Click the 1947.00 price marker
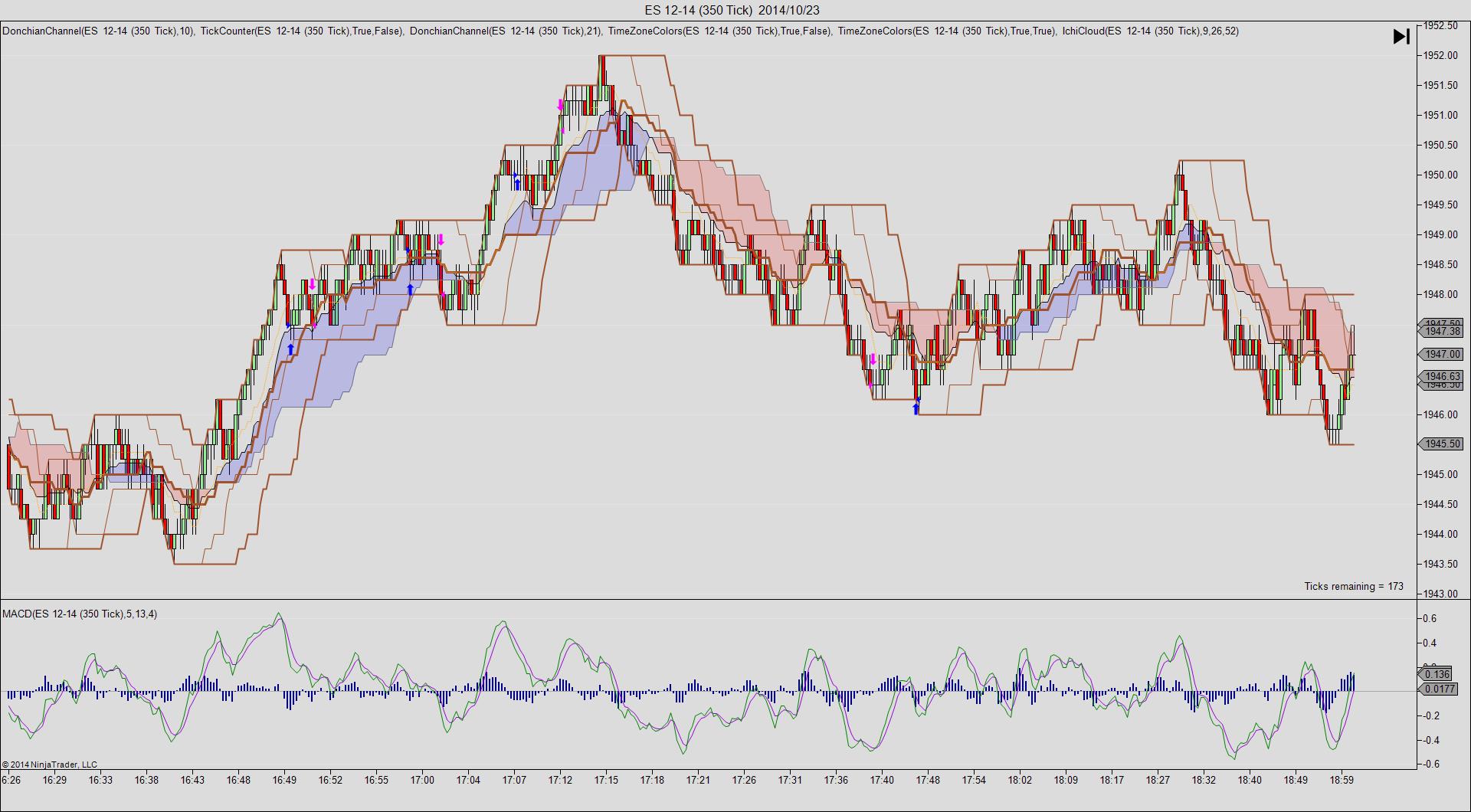The width and height of the screenshot is (1471, 812). coord(1442,354)
